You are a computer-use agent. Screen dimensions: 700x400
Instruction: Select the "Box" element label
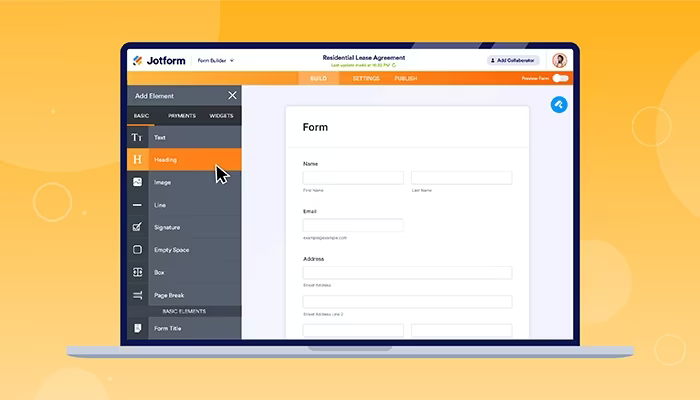tap(159, 272)
